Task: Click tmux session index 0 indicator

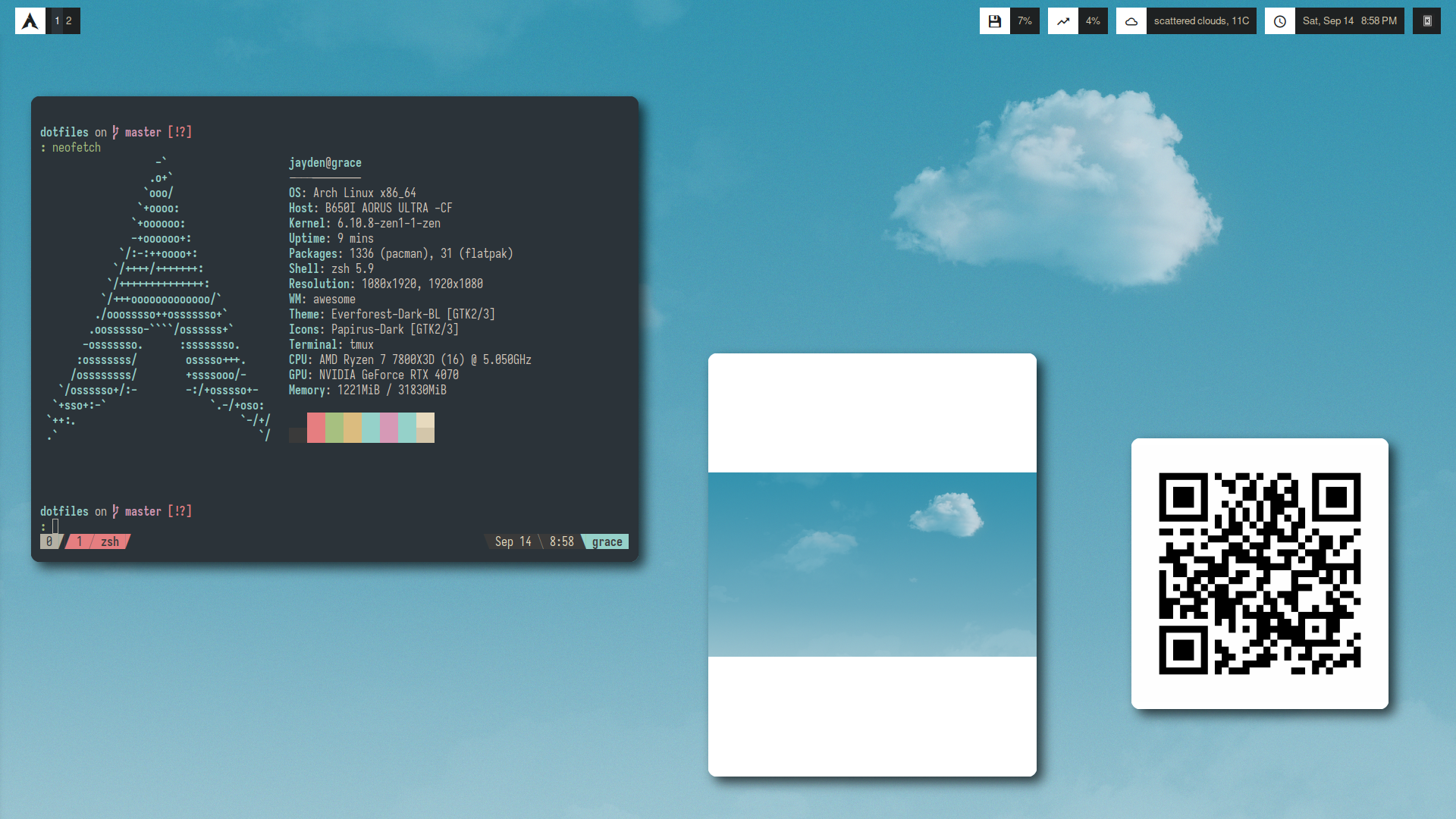Action: pos(49,541)
